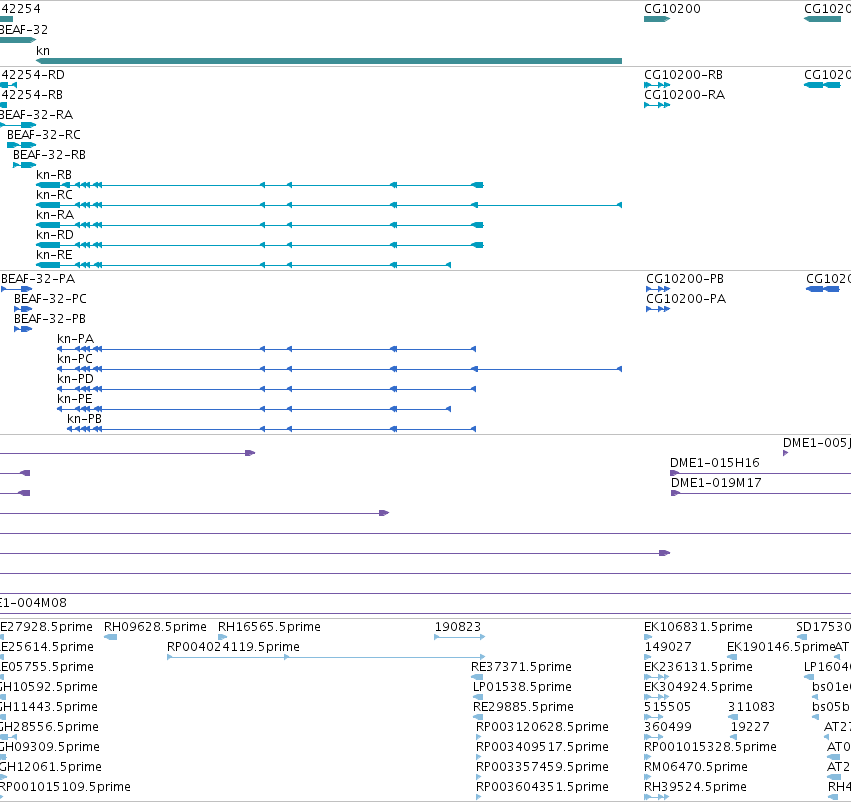This screenshot has height=802, width=851.
Task: Open the RM06470.5prime EST label
Action: pyautogui.click(x=696, y=767)
